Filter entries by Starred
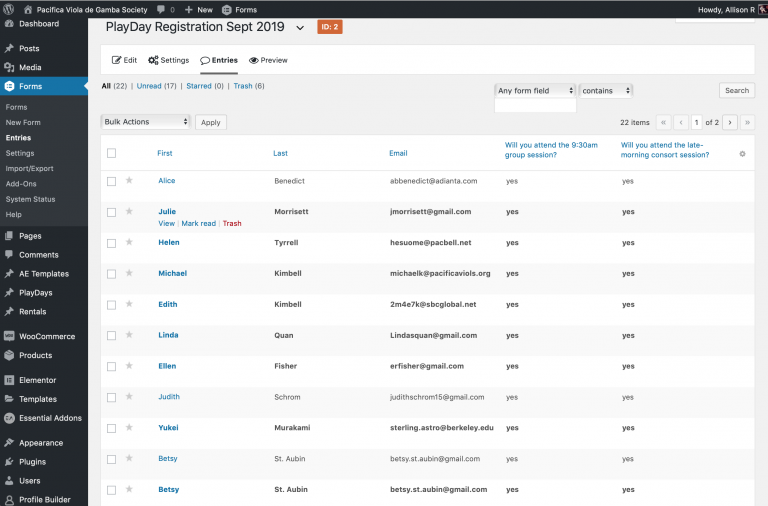The image size is (768, 506). (x=199, y=86)
